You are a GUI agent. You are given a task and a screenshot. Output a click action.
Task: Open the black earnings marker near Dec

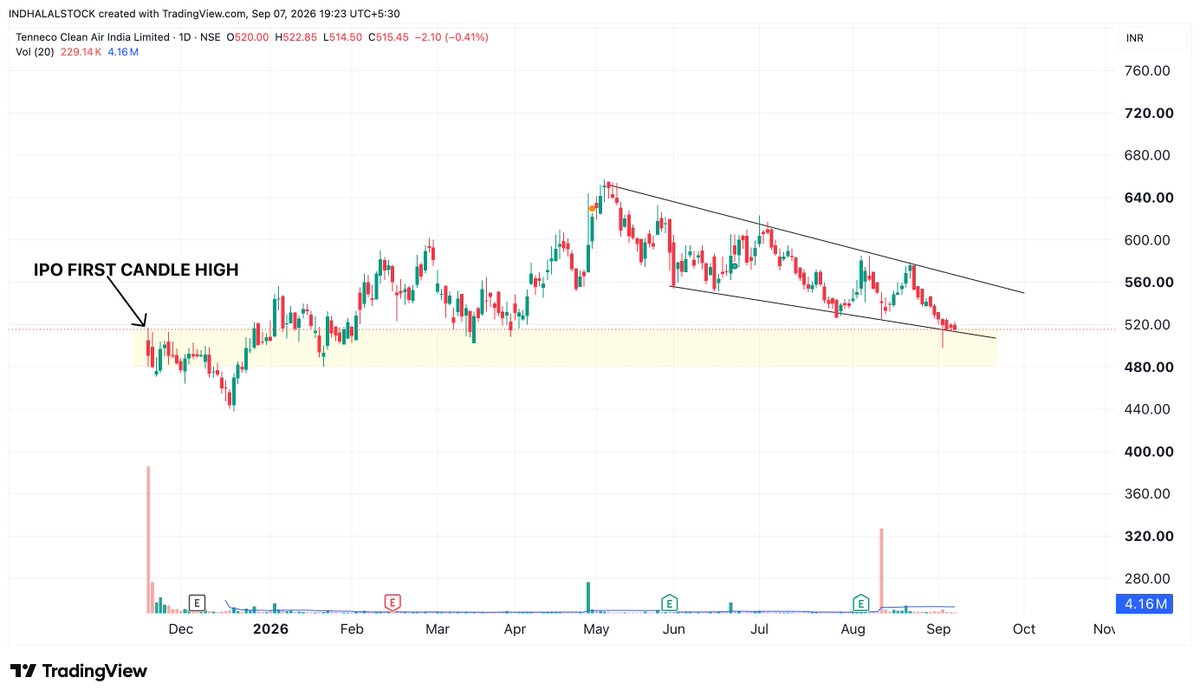(x=198, y=602)
